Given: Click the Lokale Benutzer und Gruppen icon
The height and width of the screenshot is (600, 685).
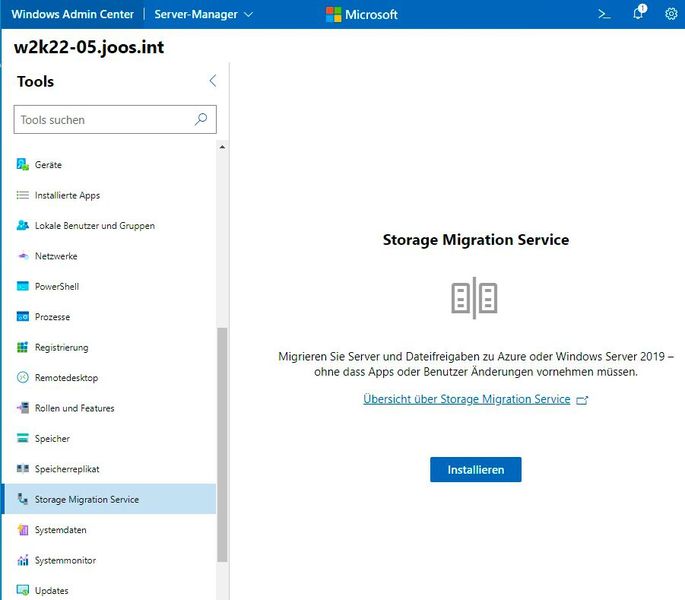Looking at the screenshot, I should click(23, 225).
